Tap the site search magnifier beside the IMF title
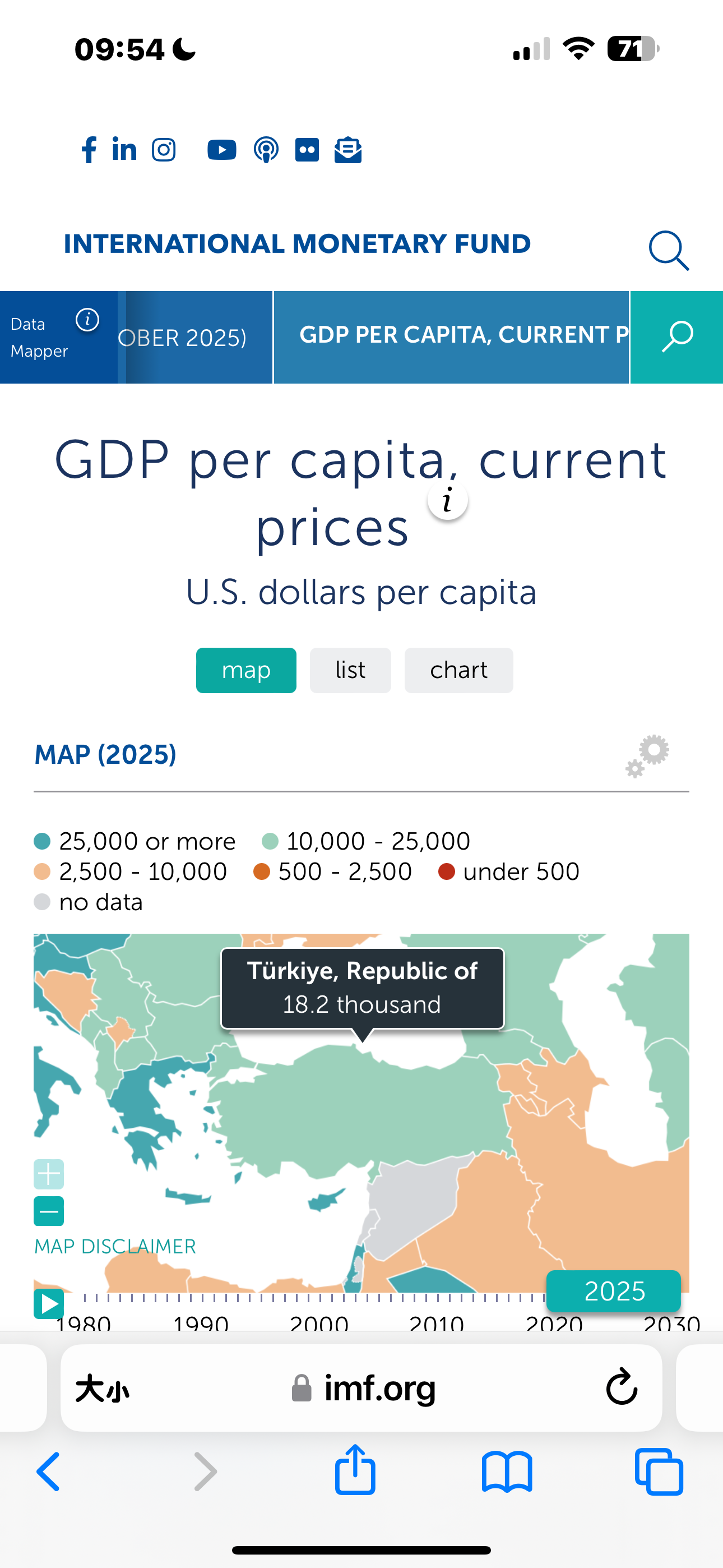This screenshot has height=1568, width=723. coord(668,250)
